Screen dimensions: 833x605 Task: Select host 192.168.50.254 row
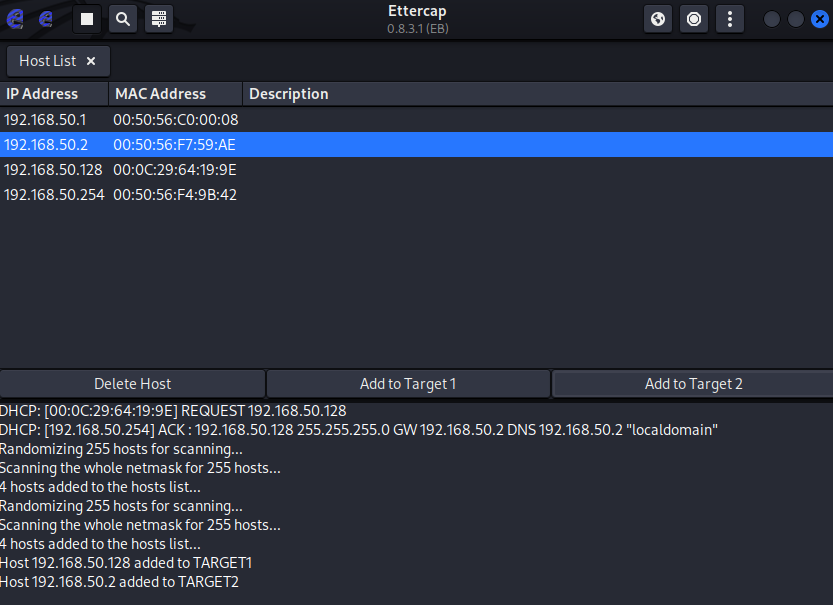pos(416,194)
